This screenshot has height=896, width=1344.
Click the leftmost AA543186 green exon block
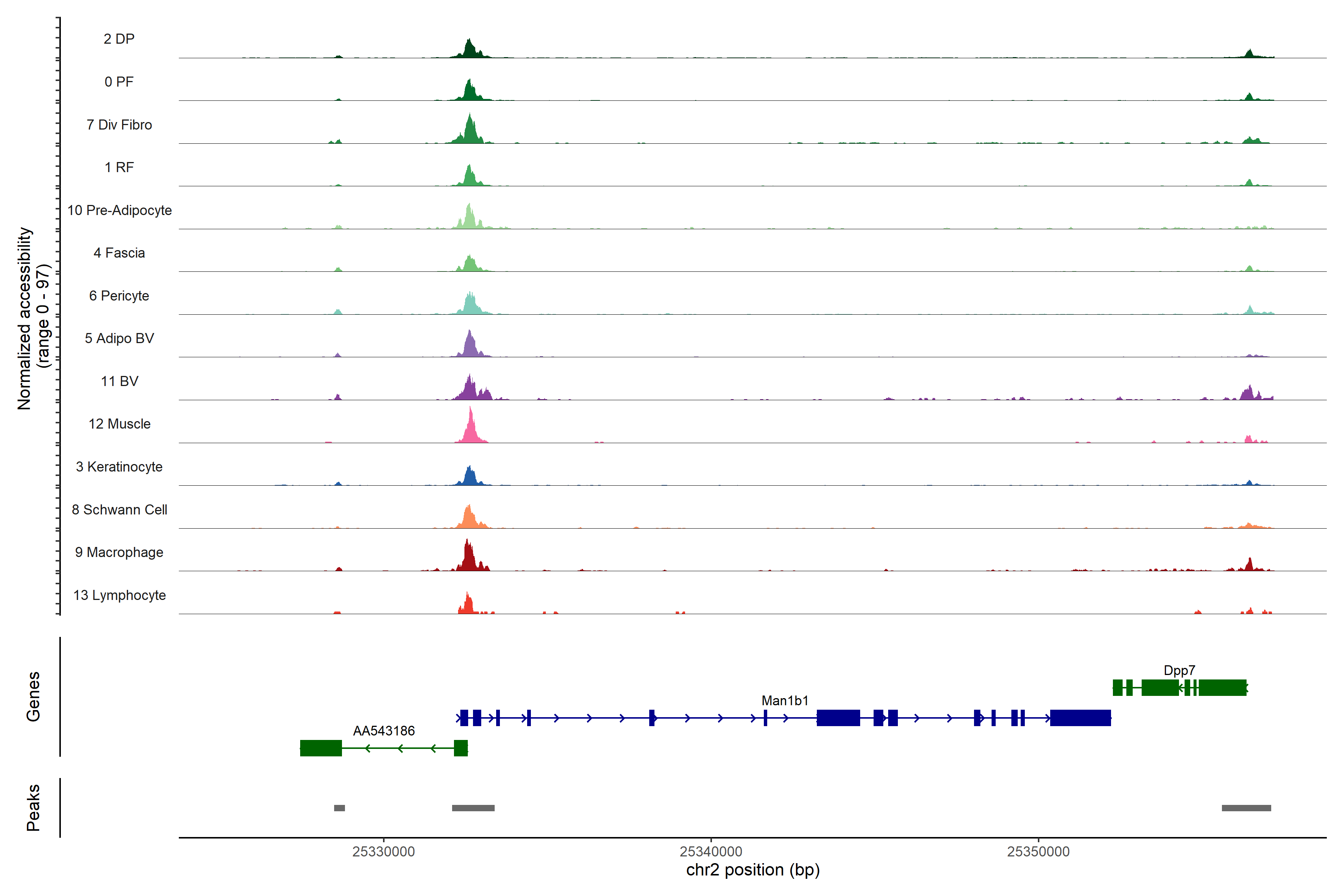point(321,748)
